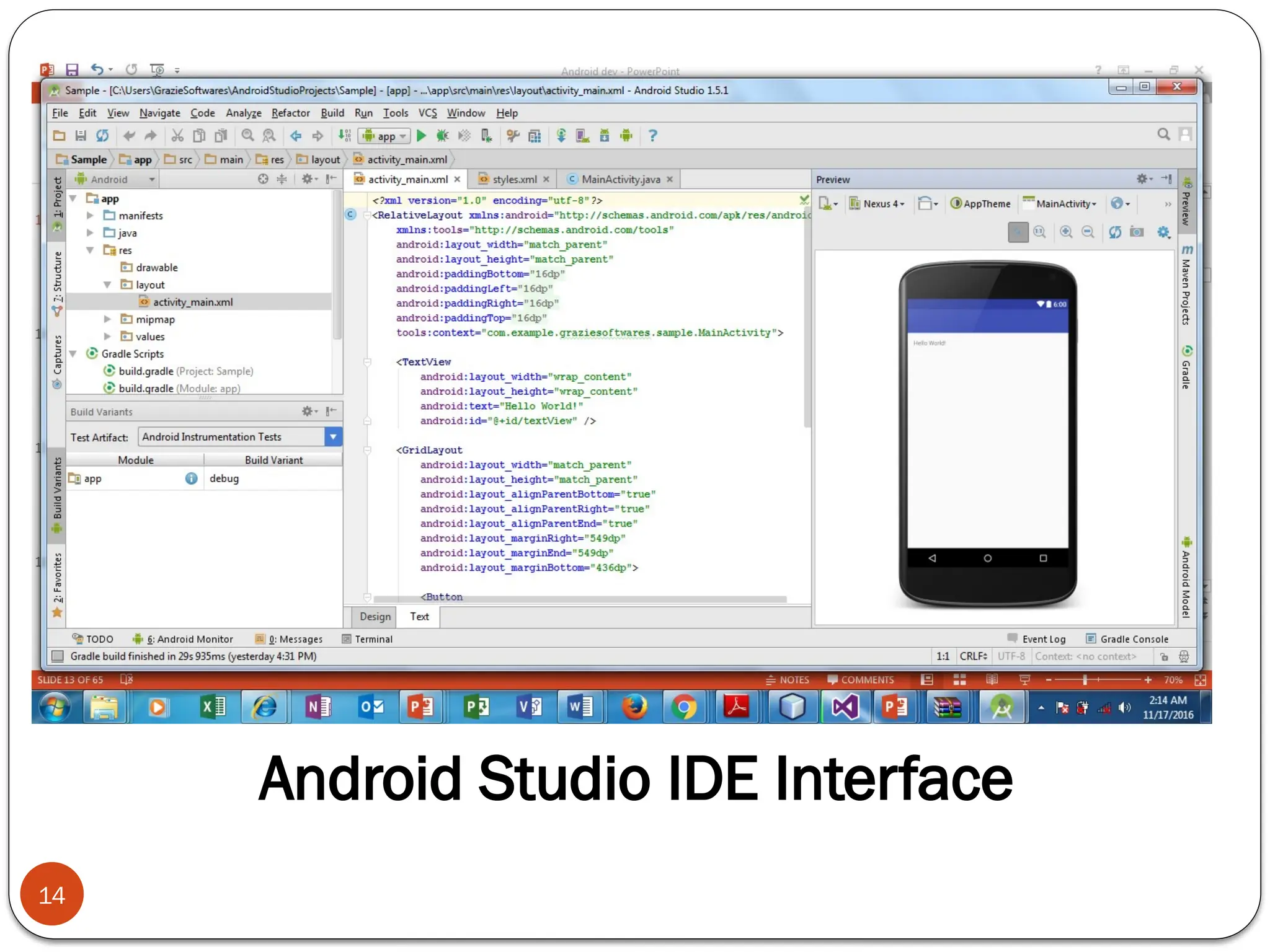The image size is (1270, 952).
Task: Click the Open folder icon in toolbar
Action: [60, 136]
